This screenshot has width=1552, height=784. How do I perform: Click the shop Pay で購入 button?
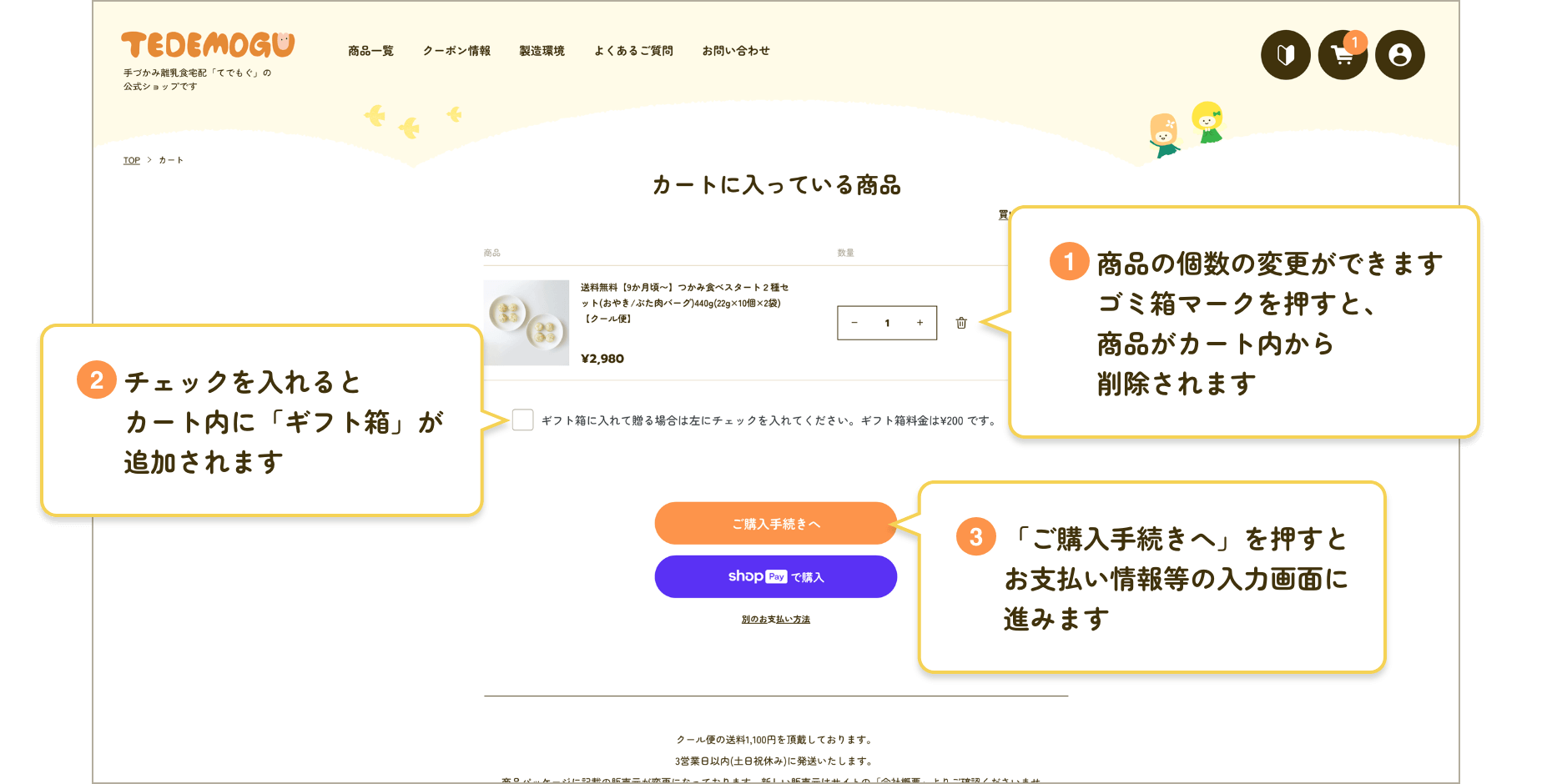[776, 576]
